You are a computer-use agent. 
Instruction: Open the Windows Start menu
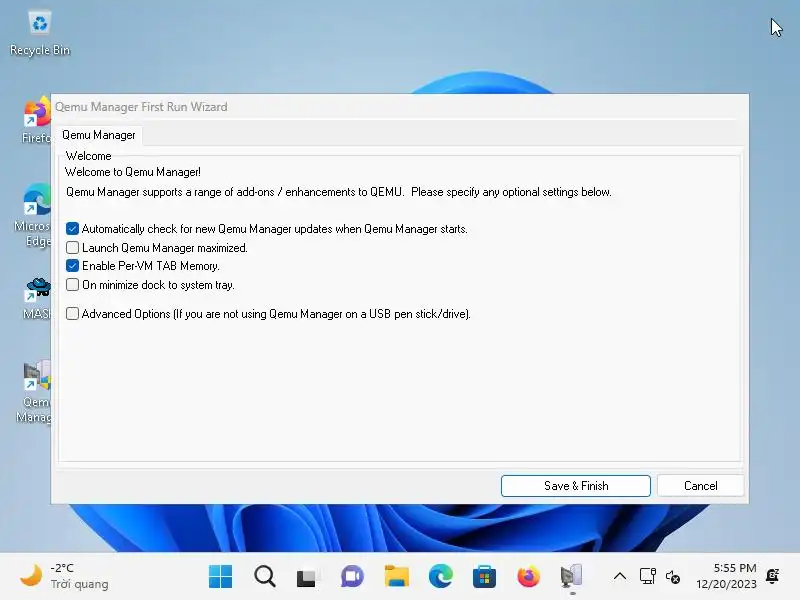click(x=220, y=577)
